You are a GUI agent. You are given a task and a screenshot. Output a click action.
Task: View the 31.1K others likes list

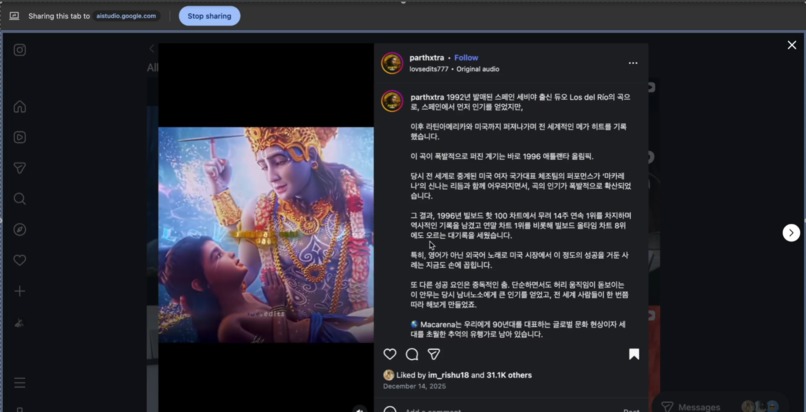tap(509, 375)
